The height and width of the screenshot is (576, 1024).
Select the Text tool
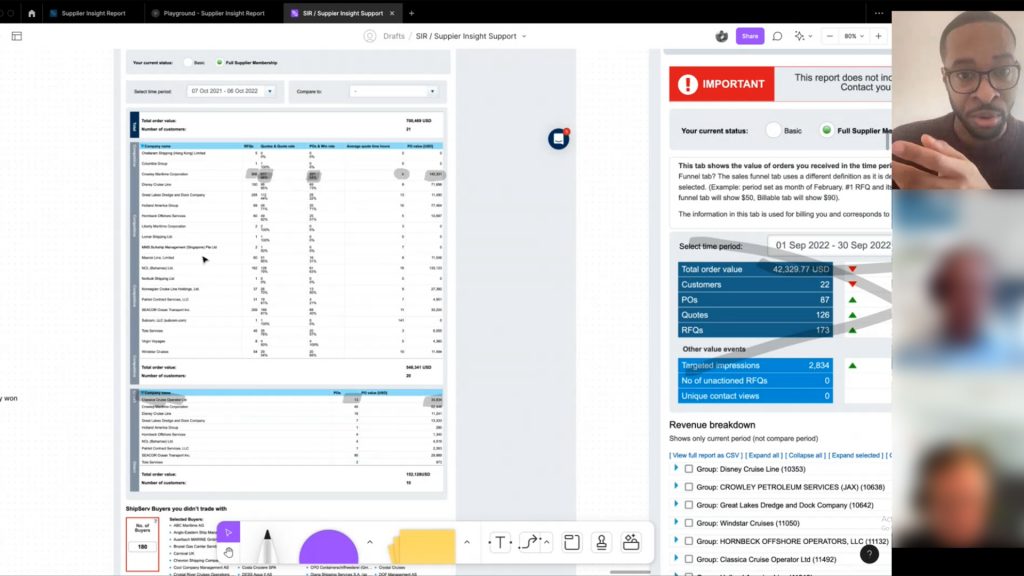click(x=499, y=543)
